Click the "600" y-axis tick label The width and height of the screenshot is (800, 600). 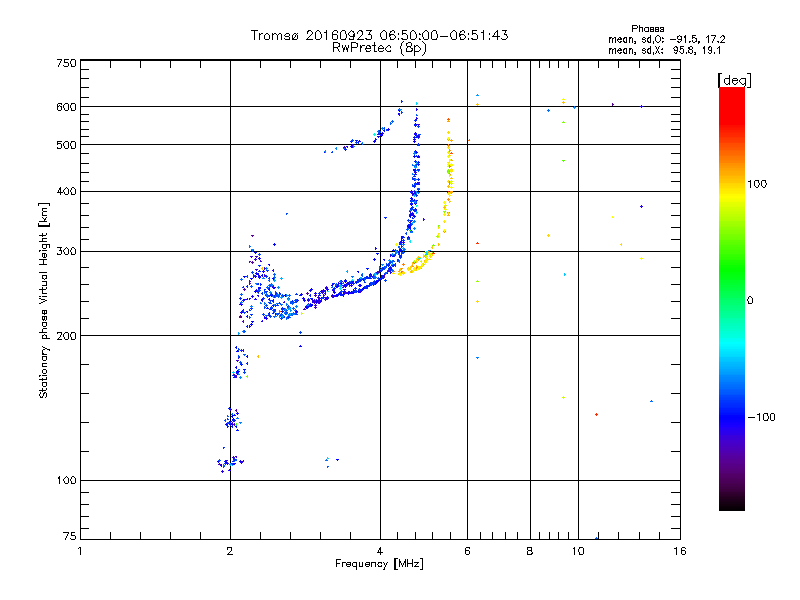66,107
